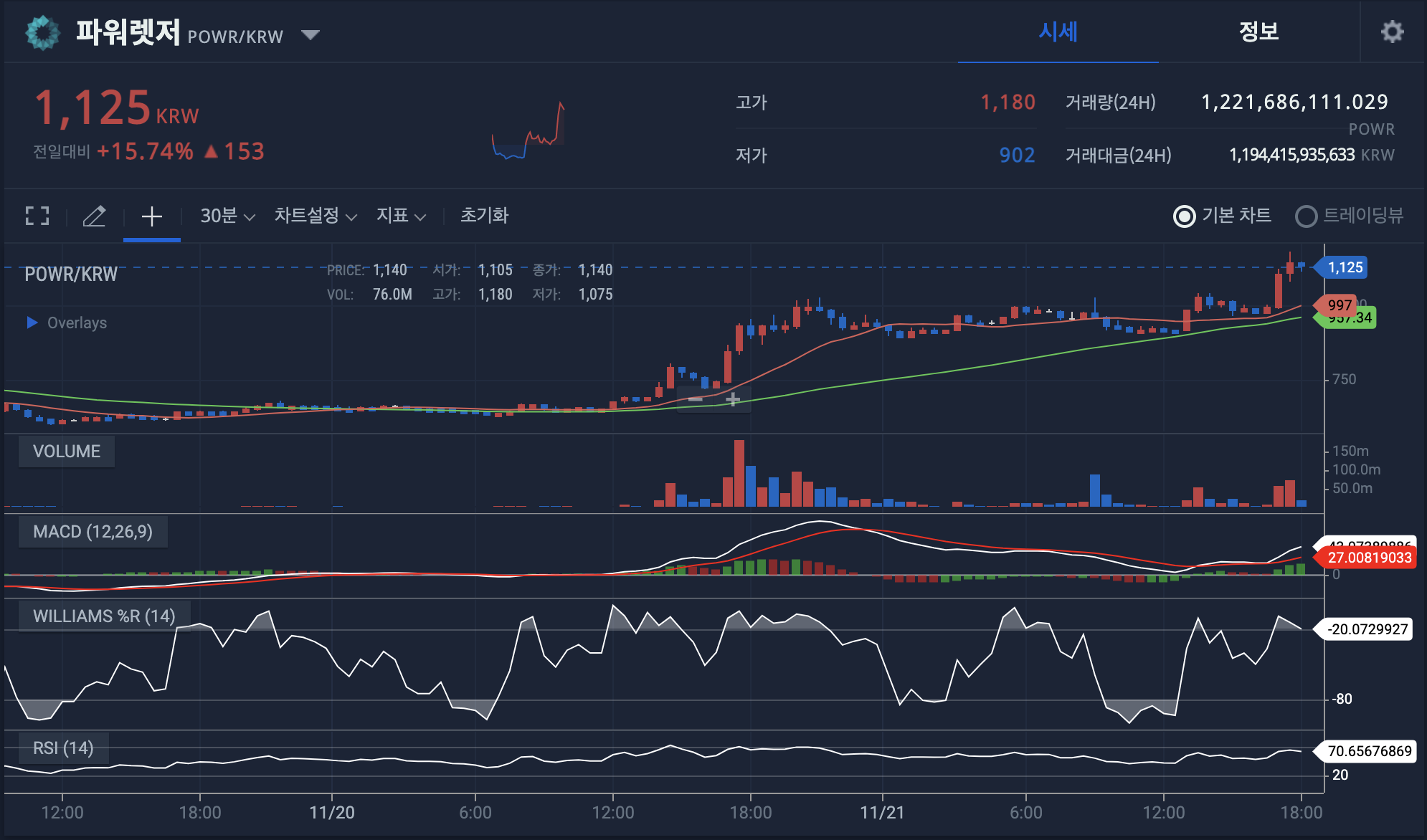Click the WILLIAMS %R (14) label
1427x840 pixels.
[104, 616]
